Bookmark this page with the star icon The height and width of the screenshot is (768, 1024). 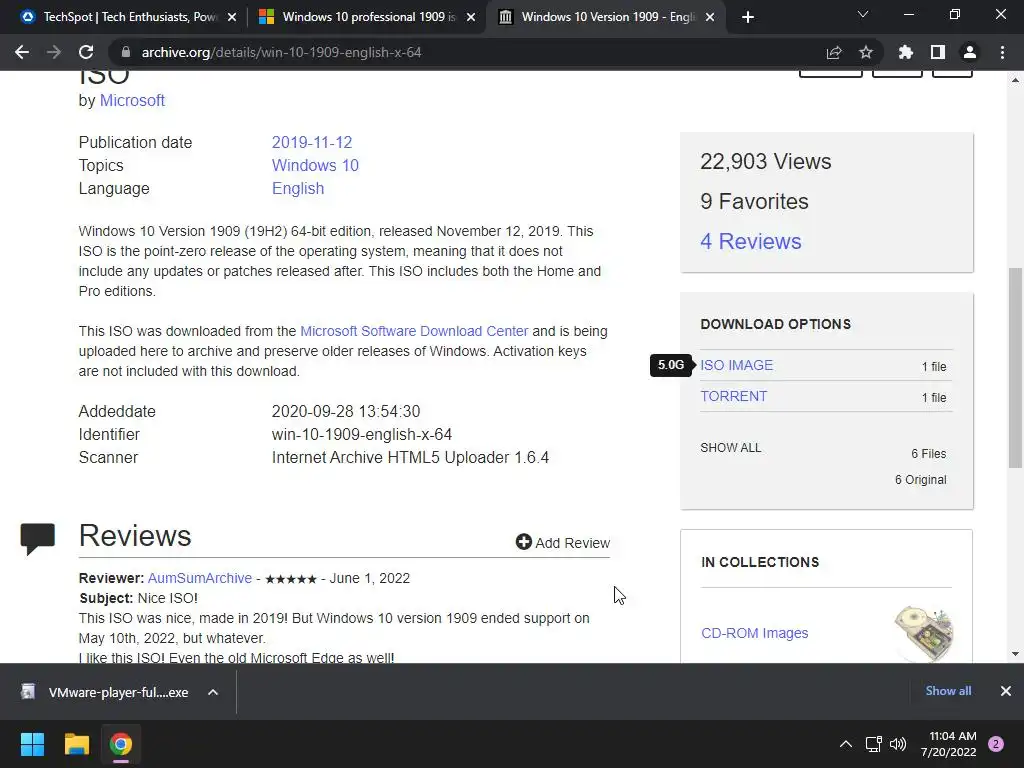pos(866,52)
